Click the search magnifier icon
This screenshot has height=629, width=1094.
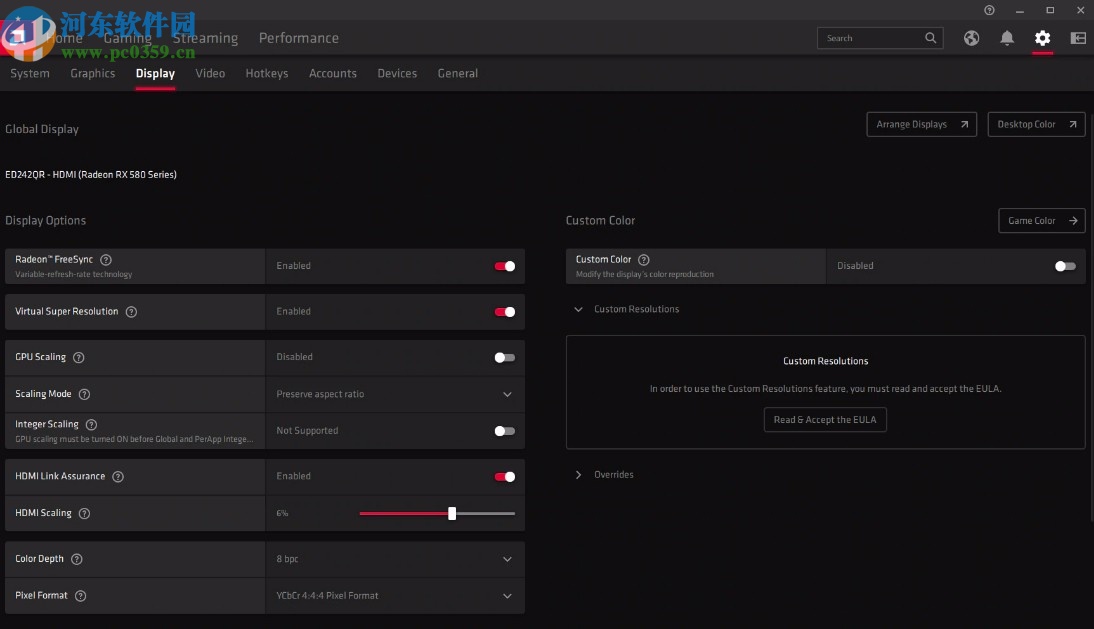[930, 37]
